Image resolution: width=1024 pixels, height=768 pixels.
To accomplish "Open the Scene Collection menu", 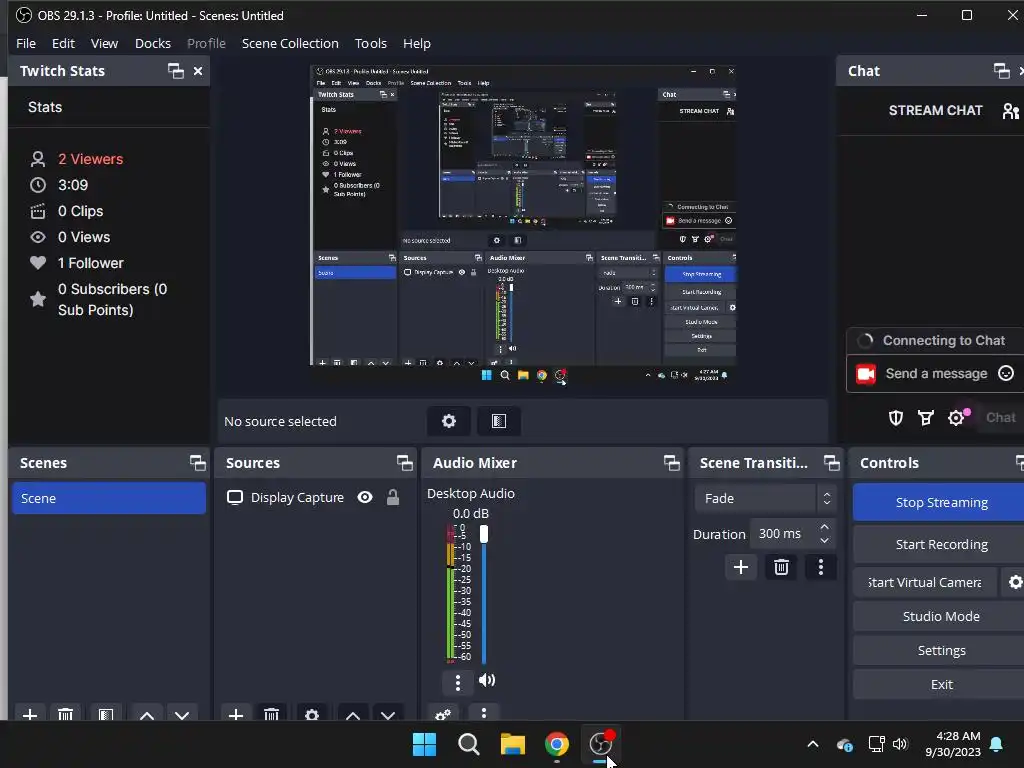I will click(x=290, y=43).
